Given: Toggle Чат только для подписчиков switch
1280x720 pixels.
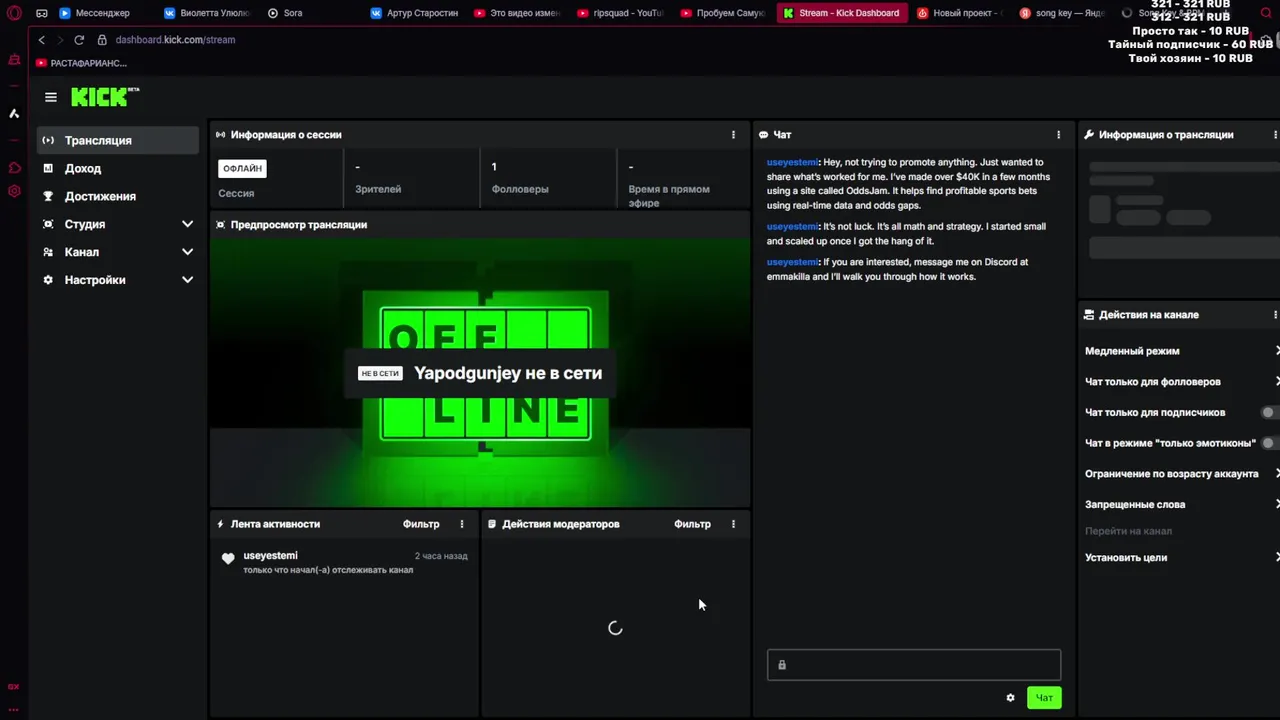Looking at the screenshot, I should coord(1270,413).
